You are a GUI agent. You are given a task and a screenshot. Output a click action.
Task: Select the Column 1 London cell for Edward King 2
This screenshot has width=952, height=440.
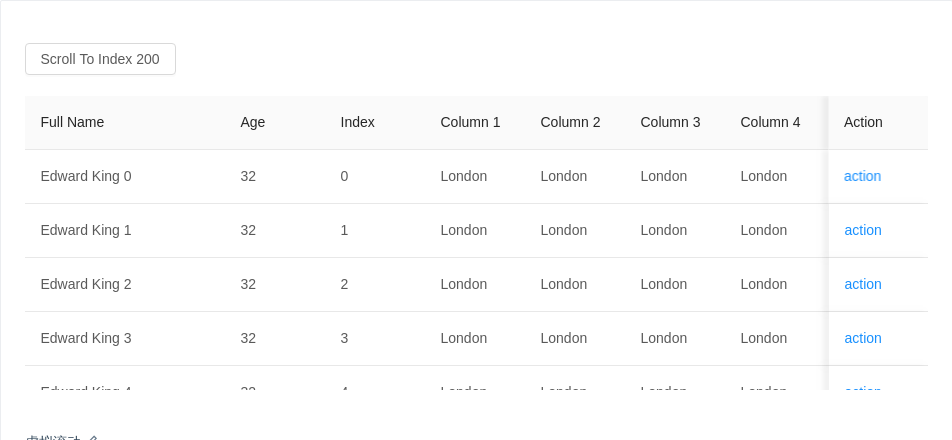click(x=463, y=284)
